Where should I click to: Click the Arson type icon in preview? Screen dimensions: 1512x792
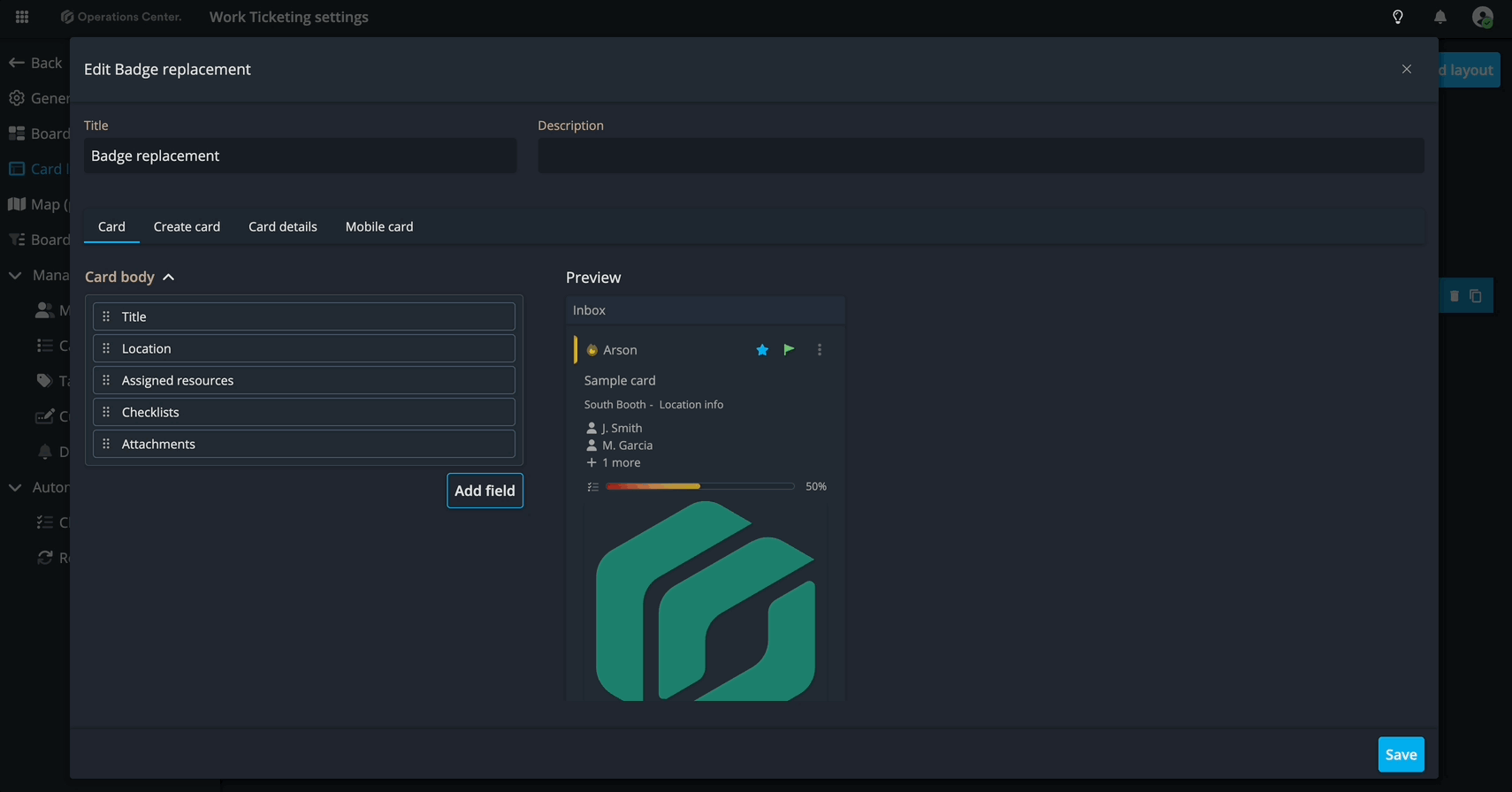pyautogui.click(x=592, y=350)
